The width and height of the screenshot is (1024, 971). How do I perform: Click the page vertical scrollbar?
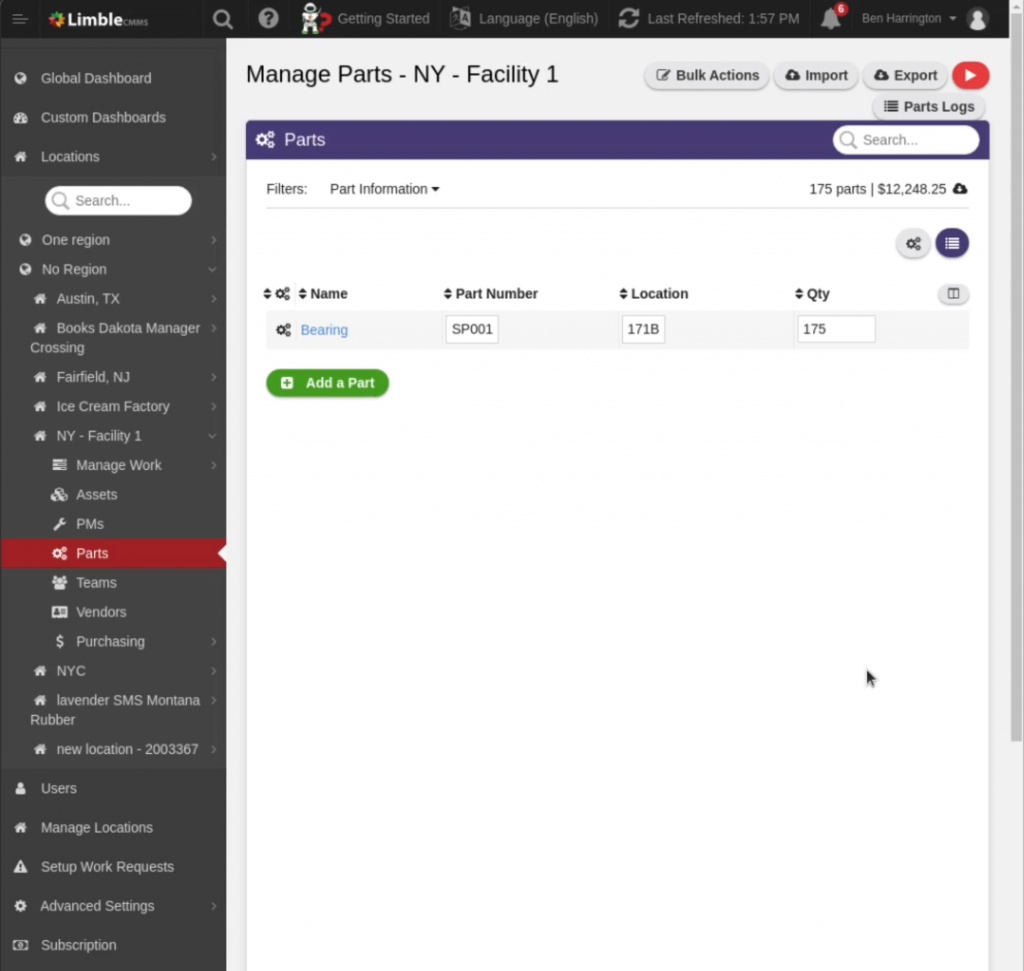pyautogui.click(x=1016, y=375)
